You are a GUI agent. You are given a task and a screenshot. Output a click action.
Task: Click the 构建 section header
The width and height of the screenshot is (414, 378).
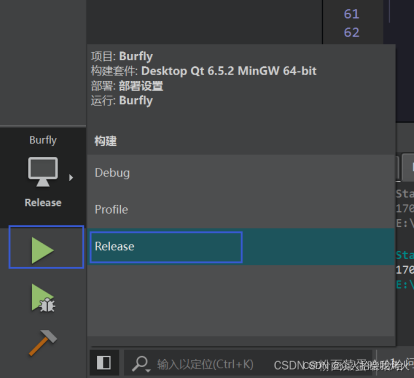[106, 141]
